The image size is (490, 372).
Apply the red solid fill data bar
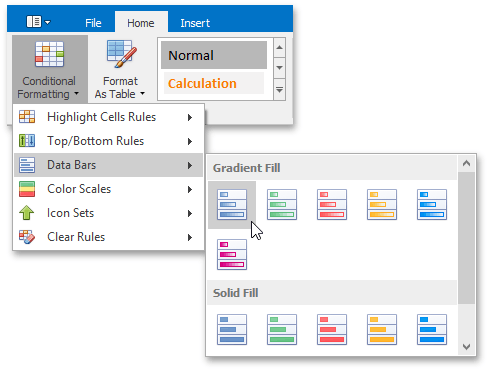(x=332, y=329)
